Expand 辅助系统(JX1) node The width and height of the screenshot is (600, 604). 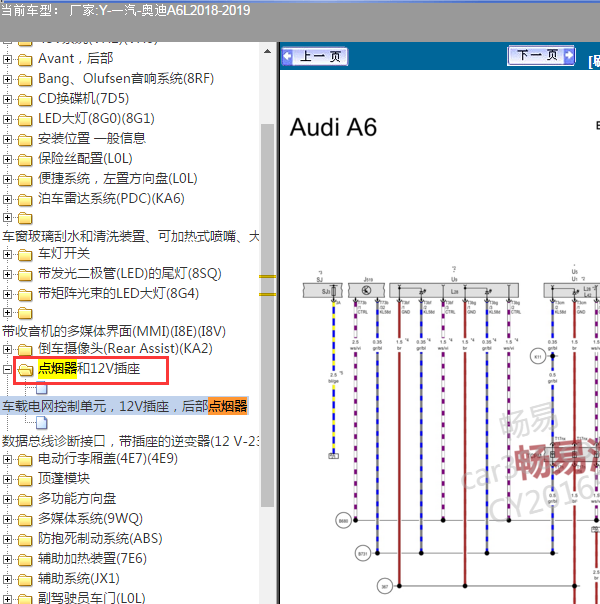[x=7, y=580]
